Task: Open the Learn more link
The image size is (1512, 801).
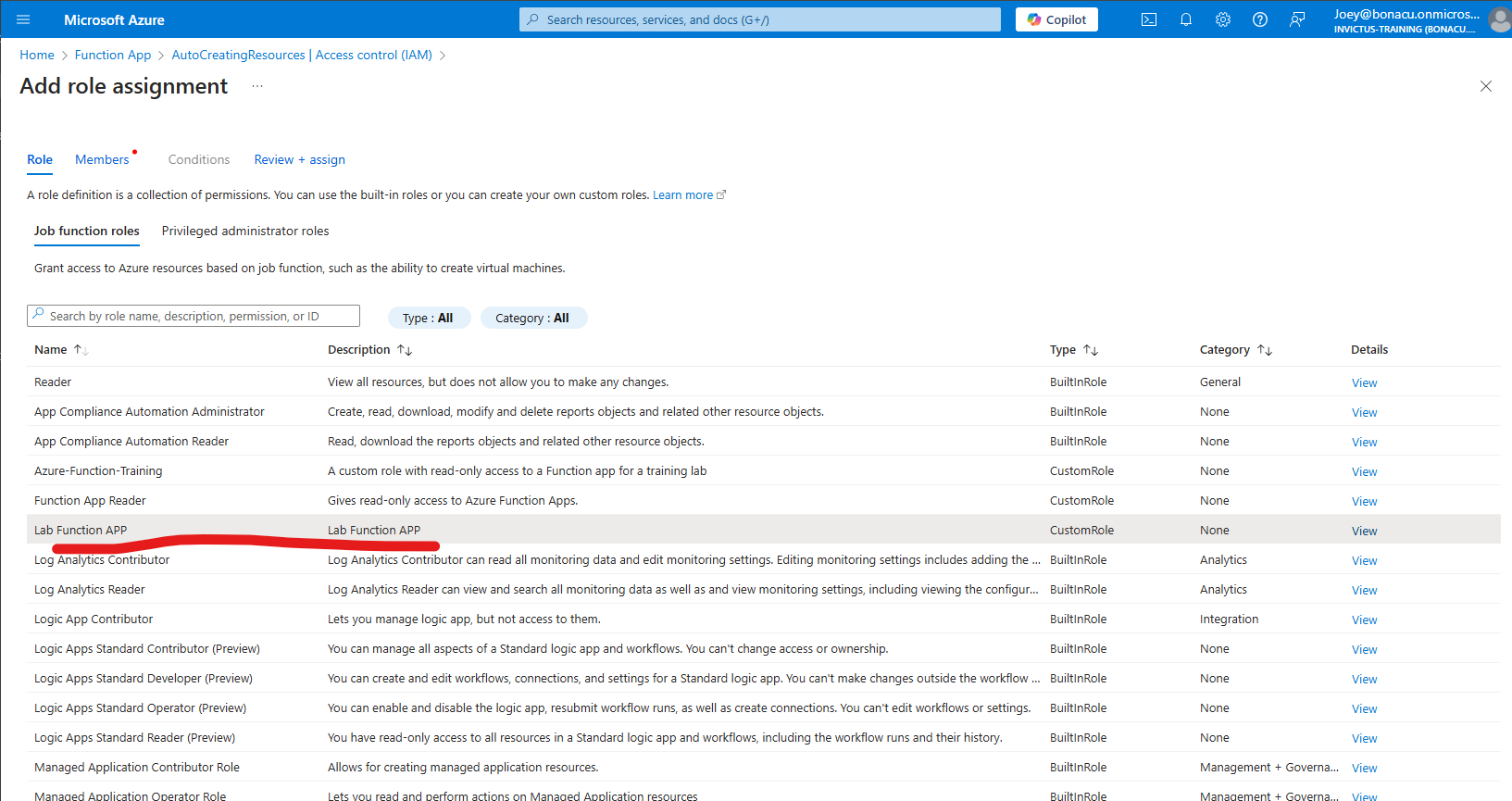Action: [689, 195]
